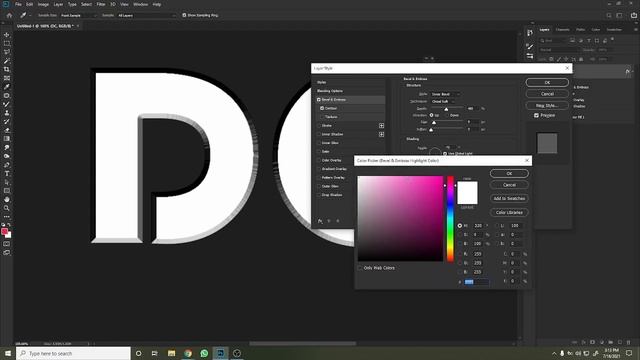The image size is (640, 360).
Task: Open the Sample Size dropdown
Action: click(x=79, y=16)
